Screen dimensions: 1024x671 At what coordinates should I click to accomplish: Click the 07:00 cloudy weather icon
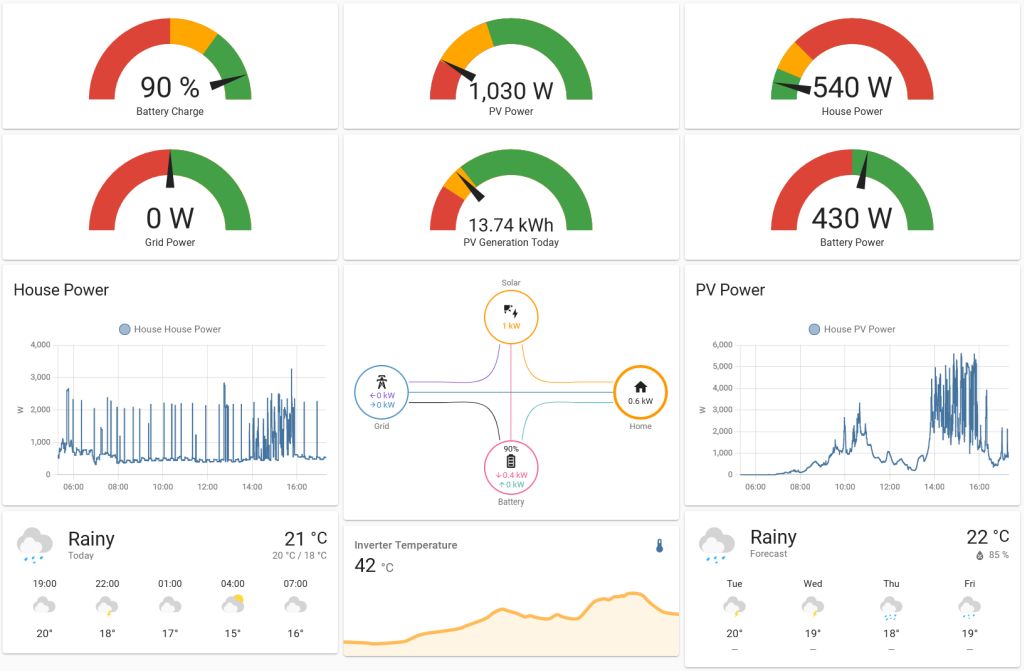[295, 606]
